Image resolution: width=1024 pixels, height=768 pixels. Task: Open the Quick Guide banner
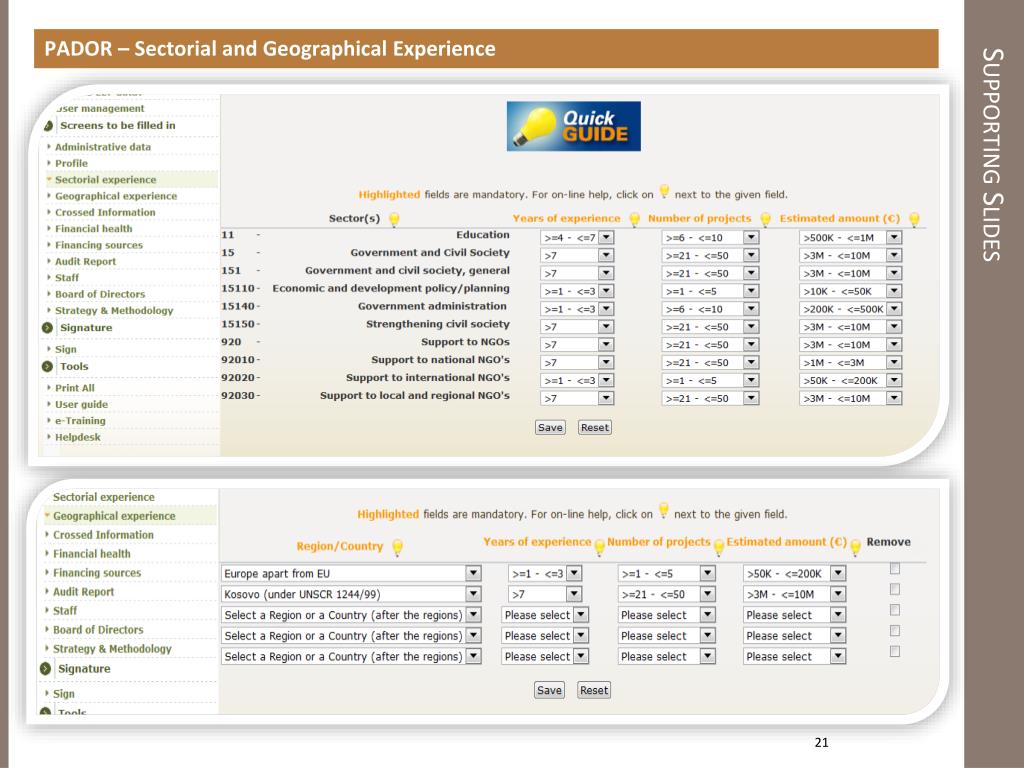pos(573,126)
